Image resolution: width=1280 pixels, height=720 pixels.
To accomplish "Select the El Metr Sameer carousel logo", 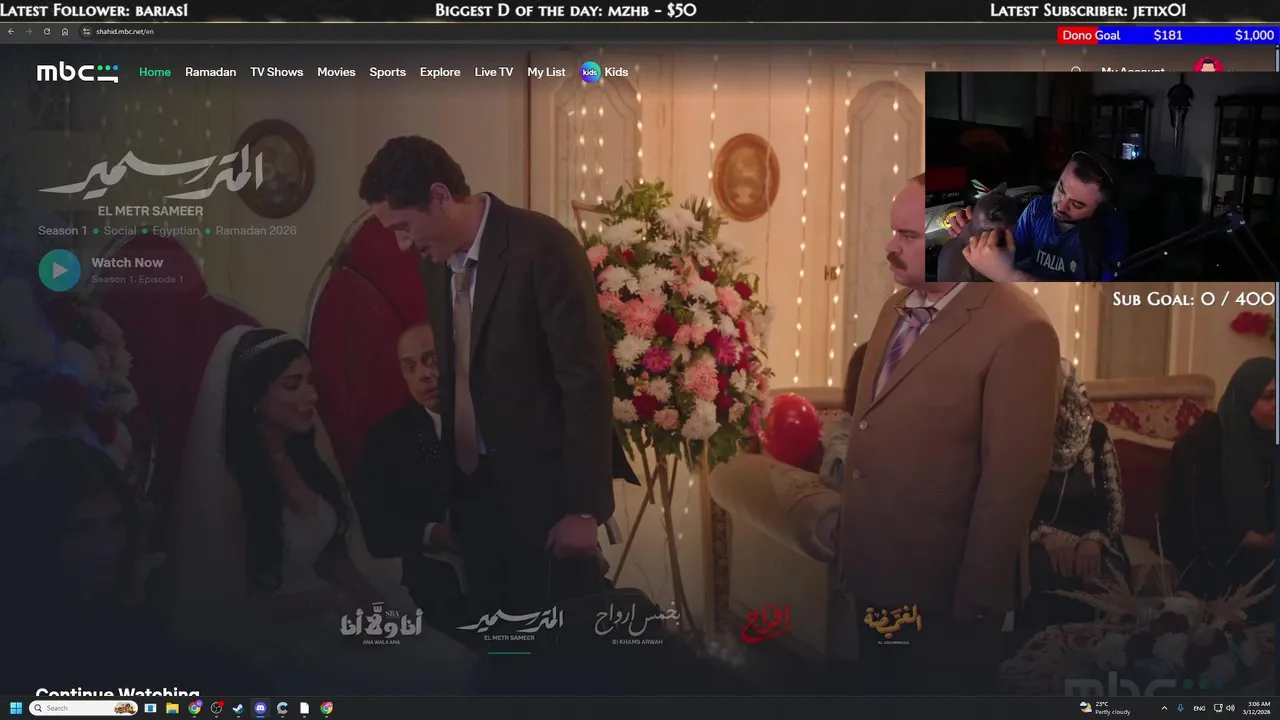I will pyautogui.click(x=510, y=624).
